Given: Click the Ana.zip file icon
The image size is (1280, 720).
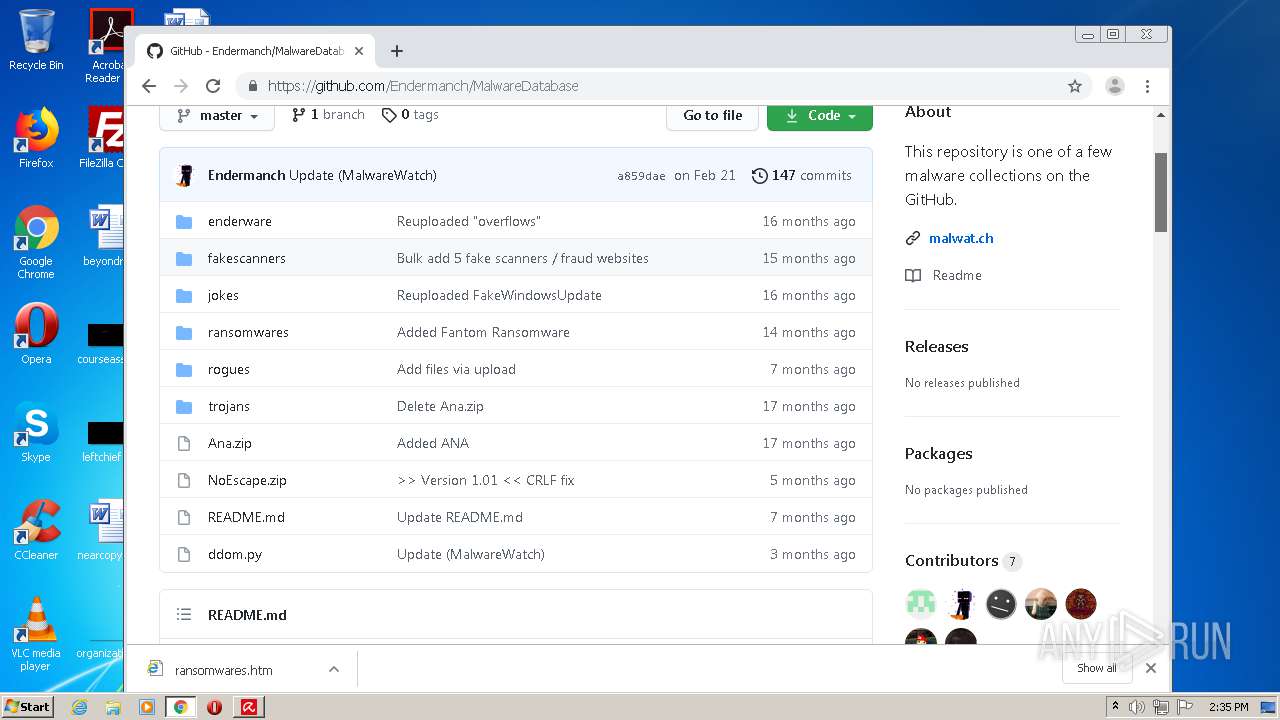Looking at the screenshot, I should click(184, 443).
